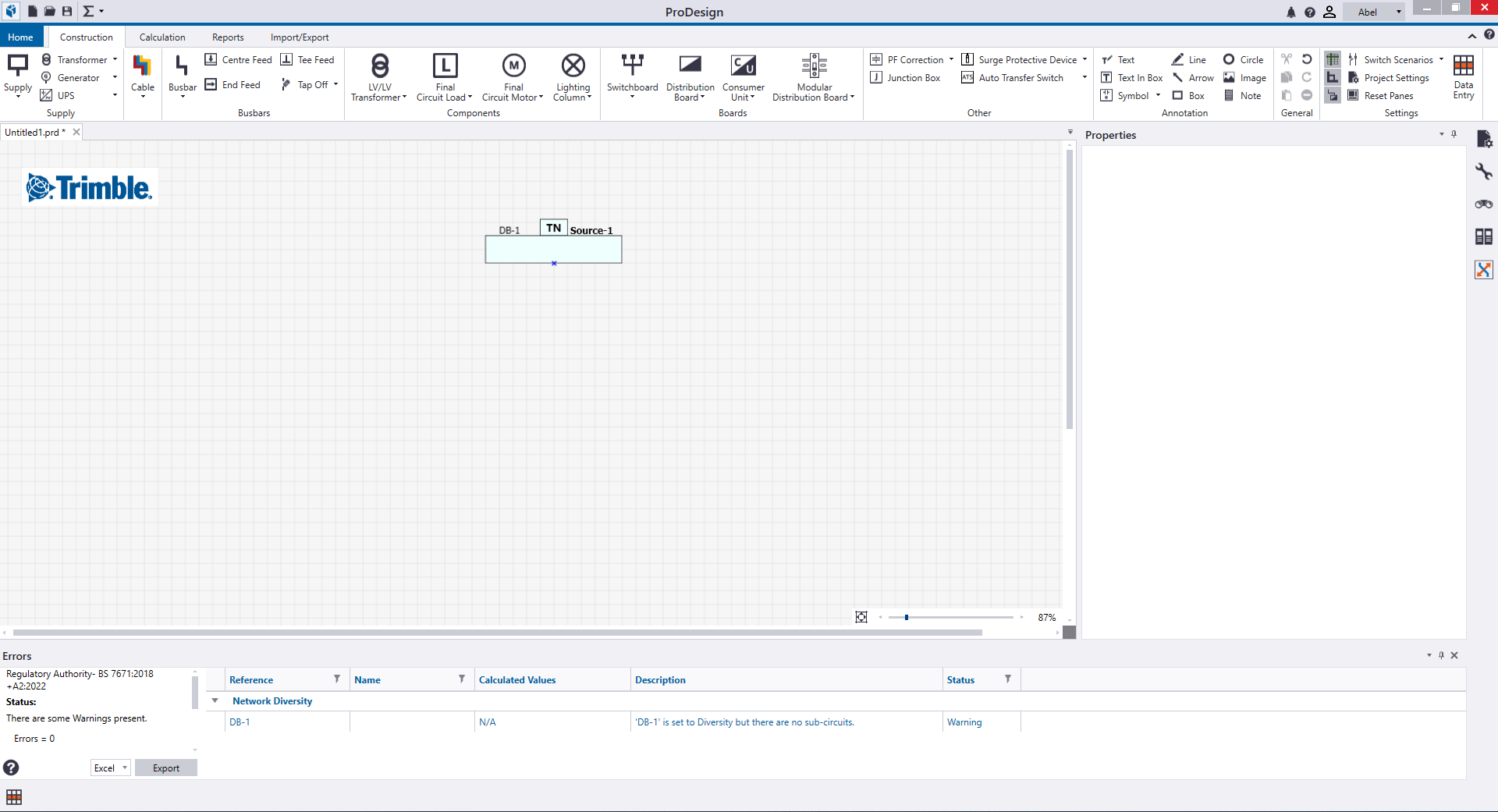Add a Supply source

pyautogui.click(x=18, y=76)
